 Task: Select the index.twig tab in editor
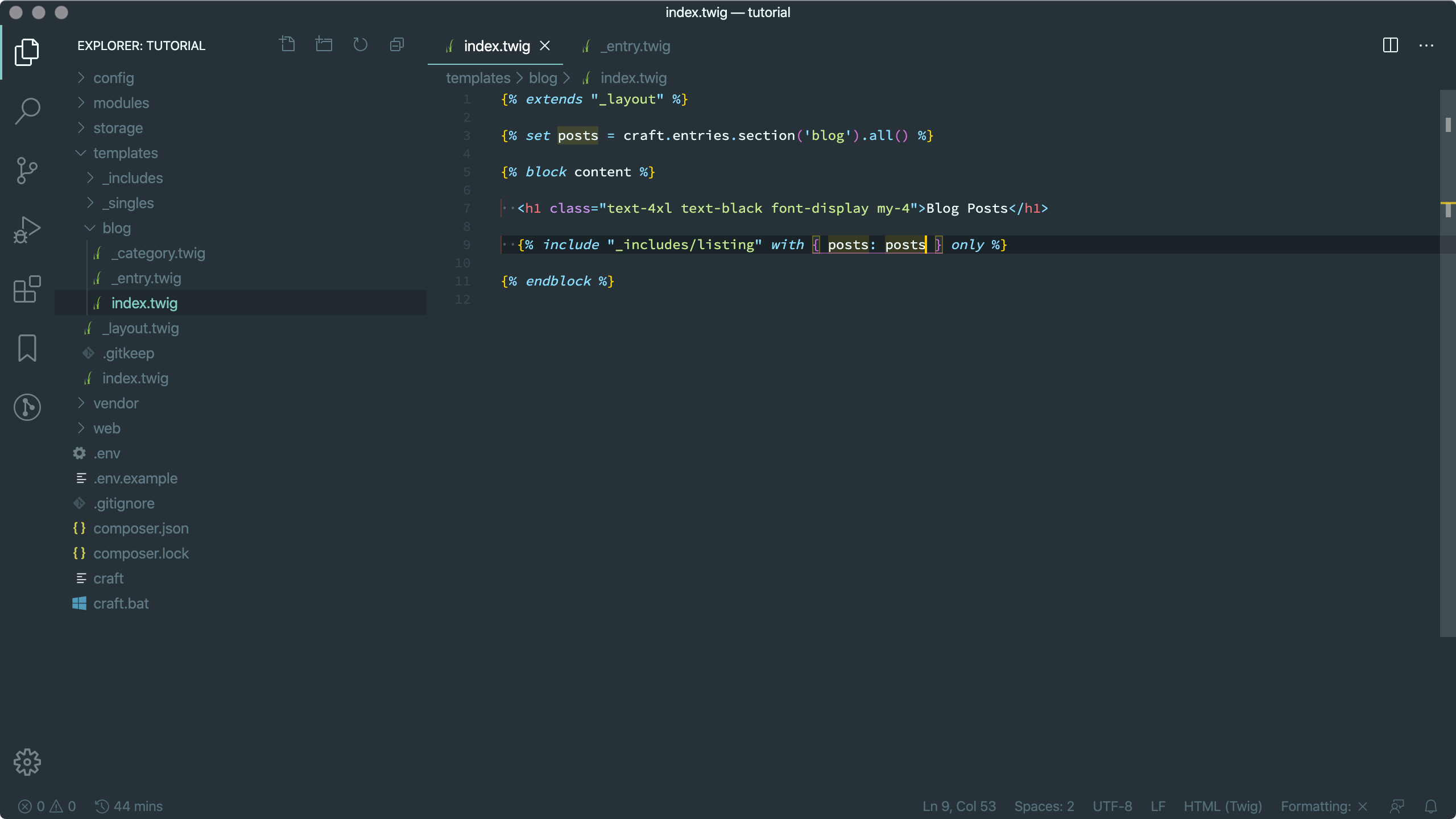click(497, 45)
